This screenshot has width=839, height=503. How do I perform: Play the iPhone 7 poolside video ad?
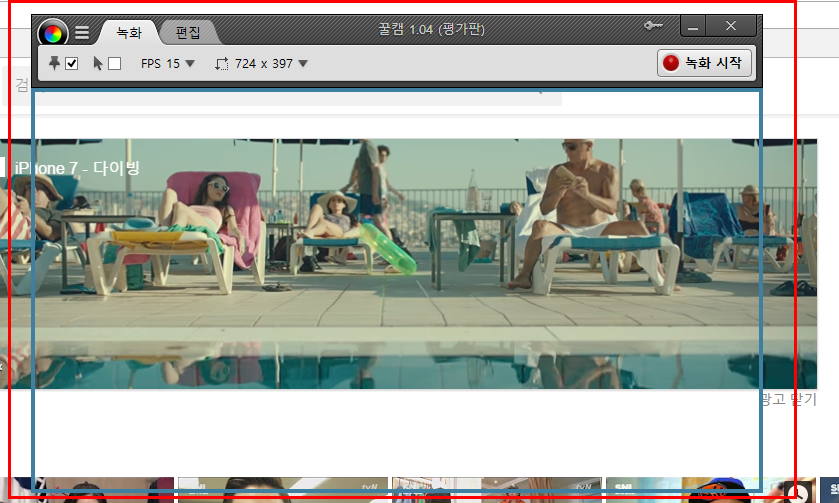pyautogui.click(x=408, y=264)
